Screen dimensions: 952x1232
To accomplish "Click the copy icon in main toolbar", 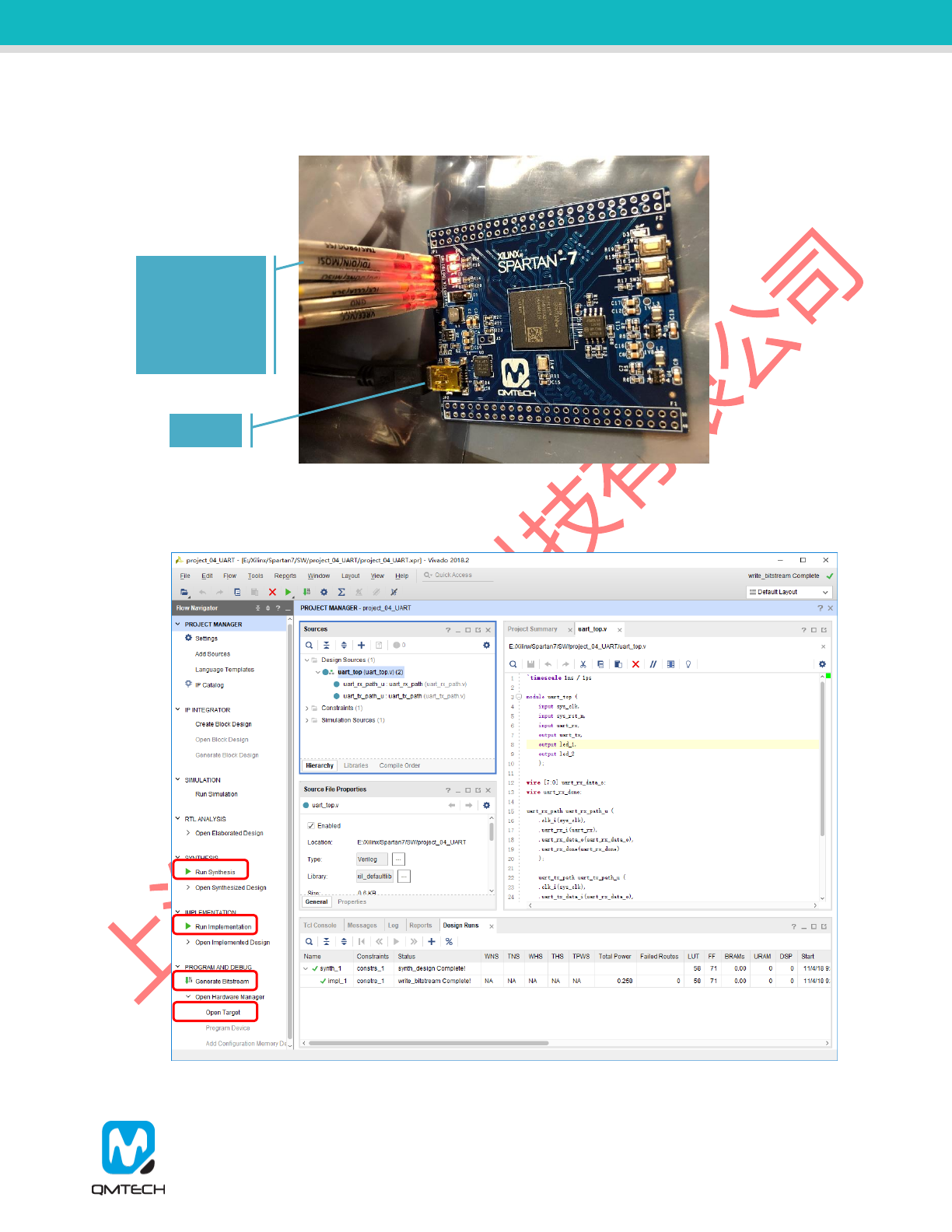I will pos(237,592).
